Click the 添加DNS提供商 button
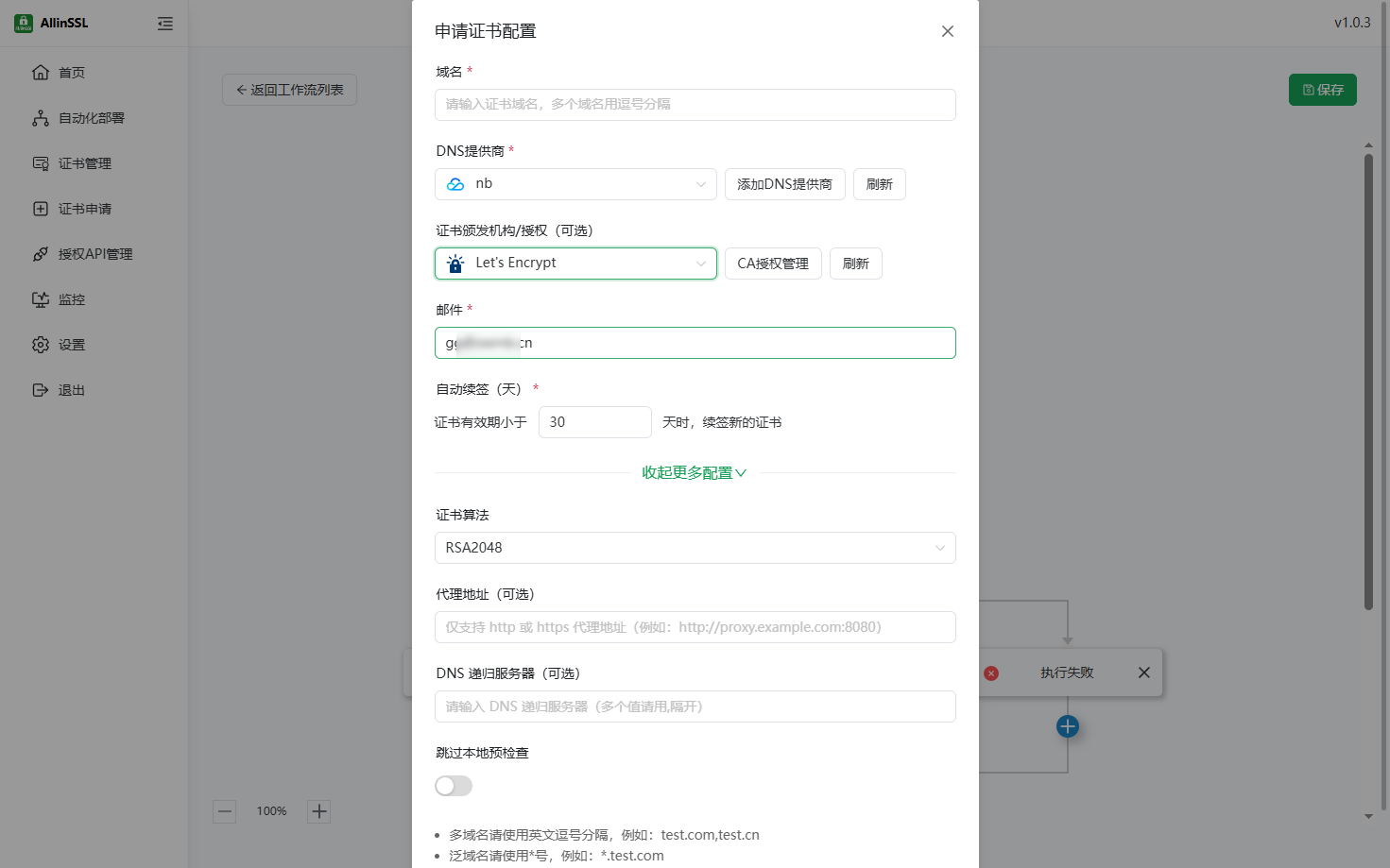The width and height of the screenshot is (1390, 868). coord(784,184)
